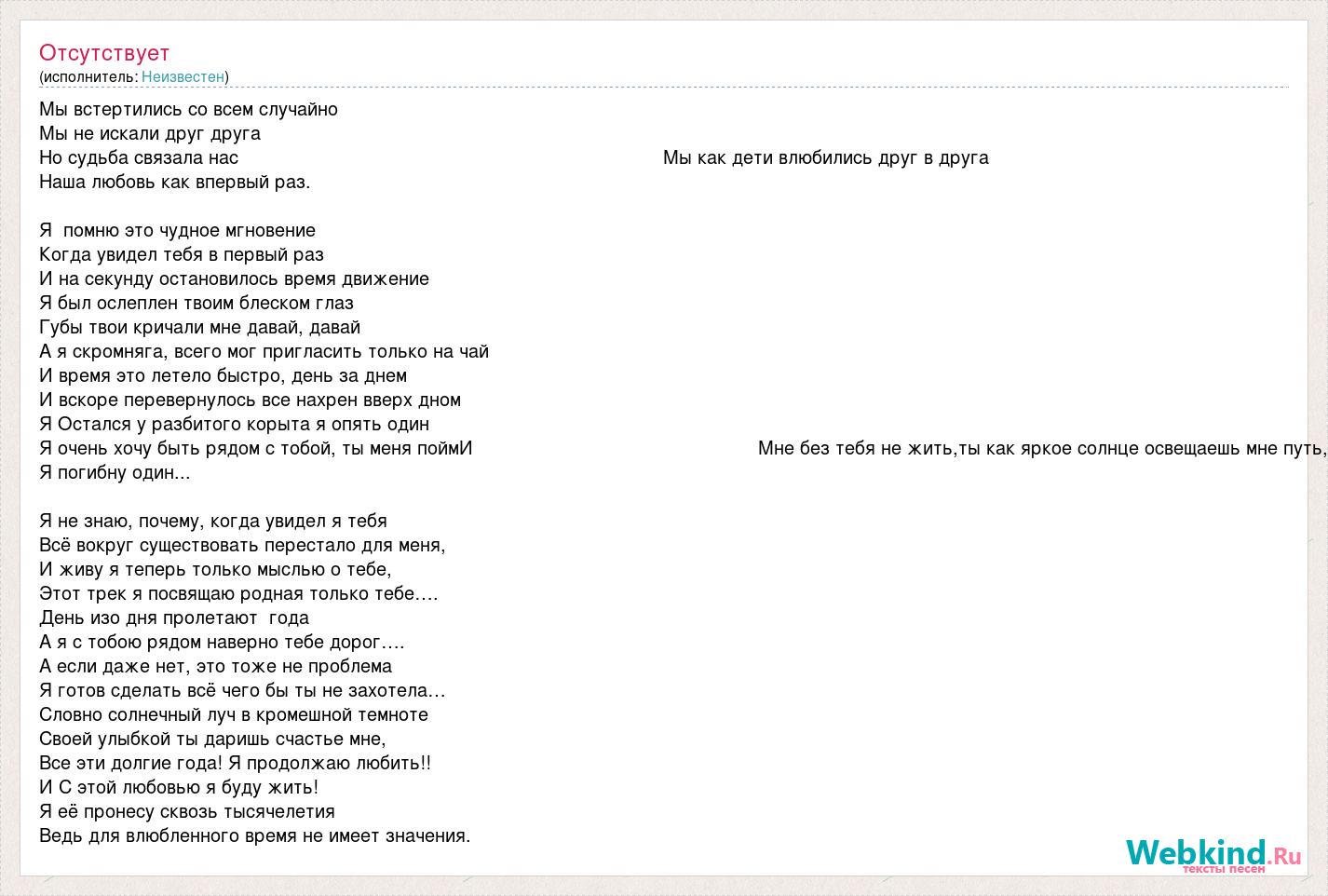This screenshot has width=1328, height=896.
Task: Open the artist link 'Неизвестен'
Action: tap(183, 77)
